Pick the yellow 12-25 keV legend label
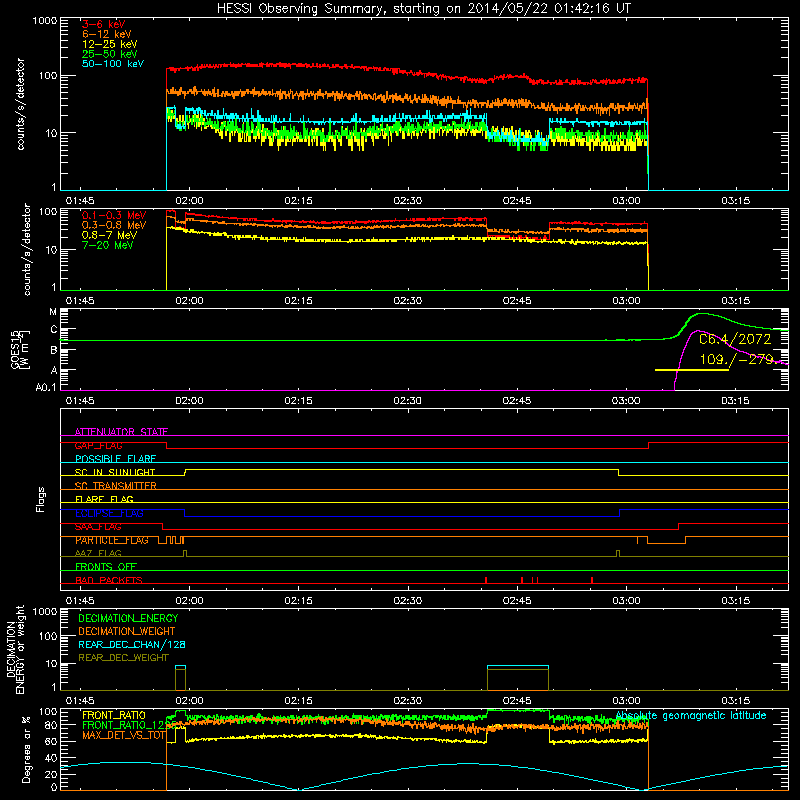Screen dimensions: 800x800 click(110, 44)
